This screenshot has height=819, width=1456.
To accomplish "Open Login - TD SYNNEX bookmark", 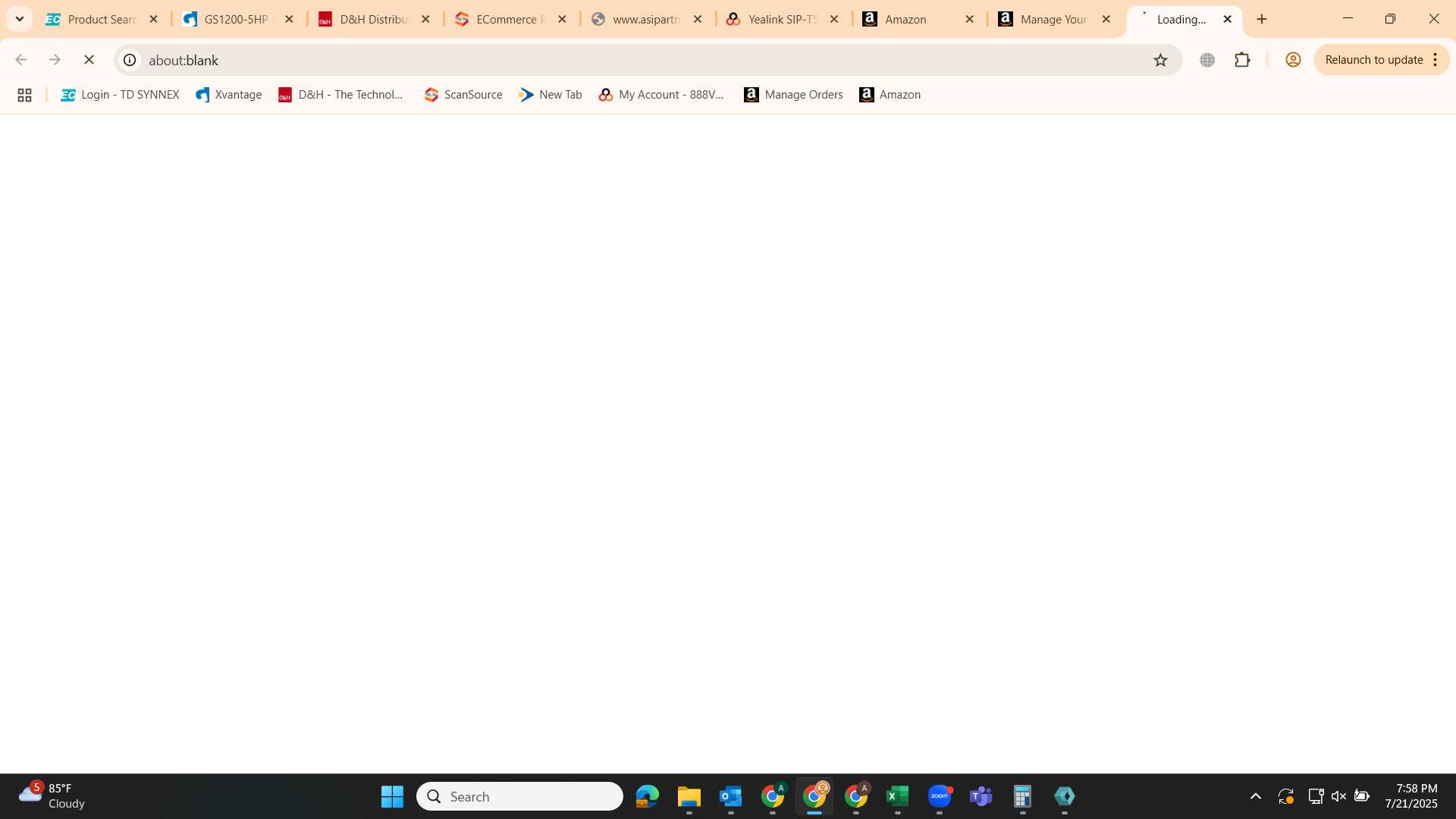I will 120,95.
